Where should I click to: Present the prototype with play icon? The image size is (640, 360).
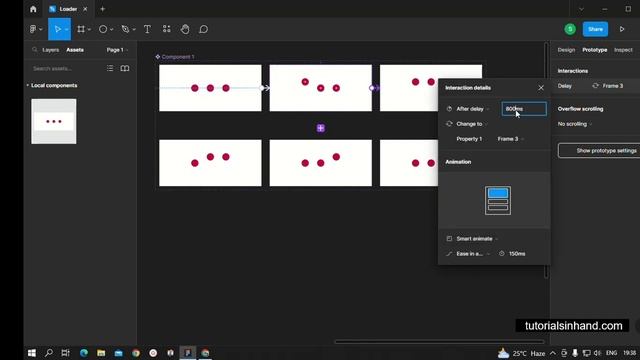622,29
